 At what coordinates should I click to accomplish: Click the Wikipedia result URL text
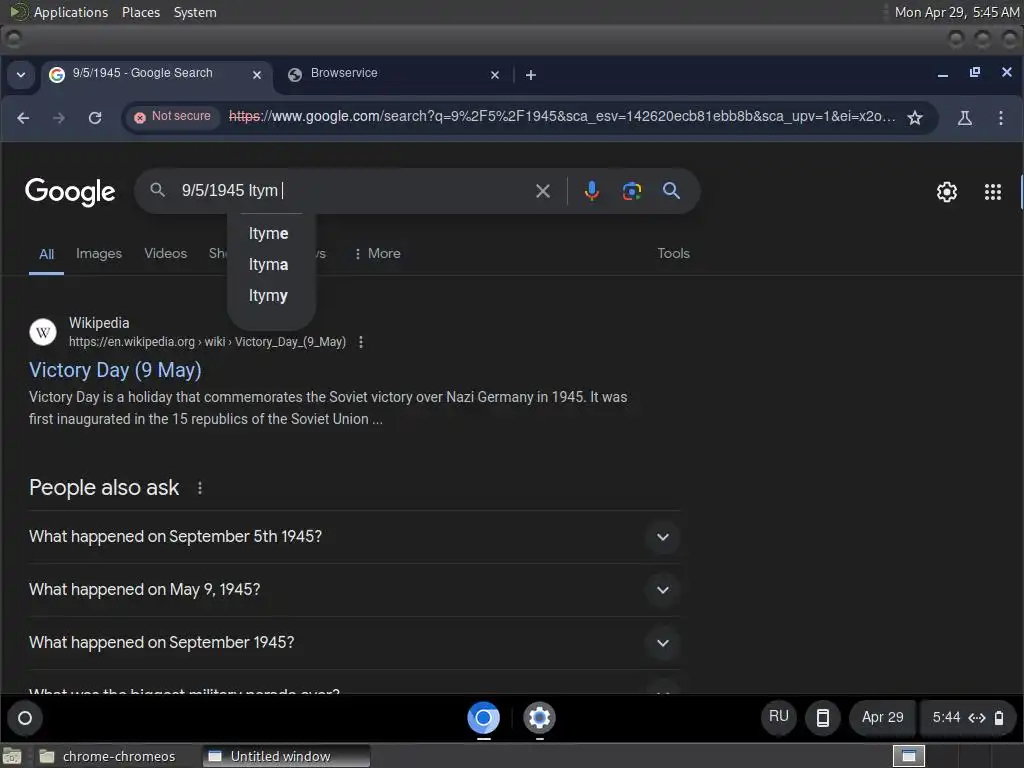coord(207,342)
